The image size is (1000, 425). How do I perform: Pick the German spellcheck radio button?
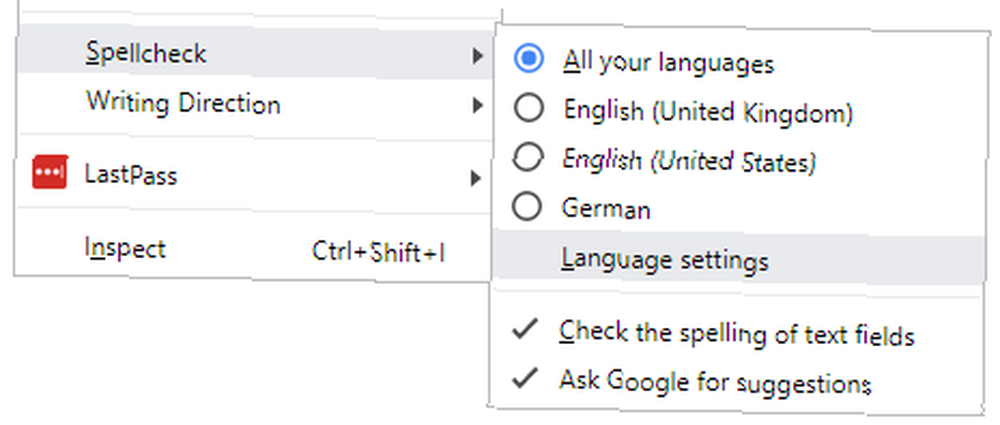coord(527,207)
